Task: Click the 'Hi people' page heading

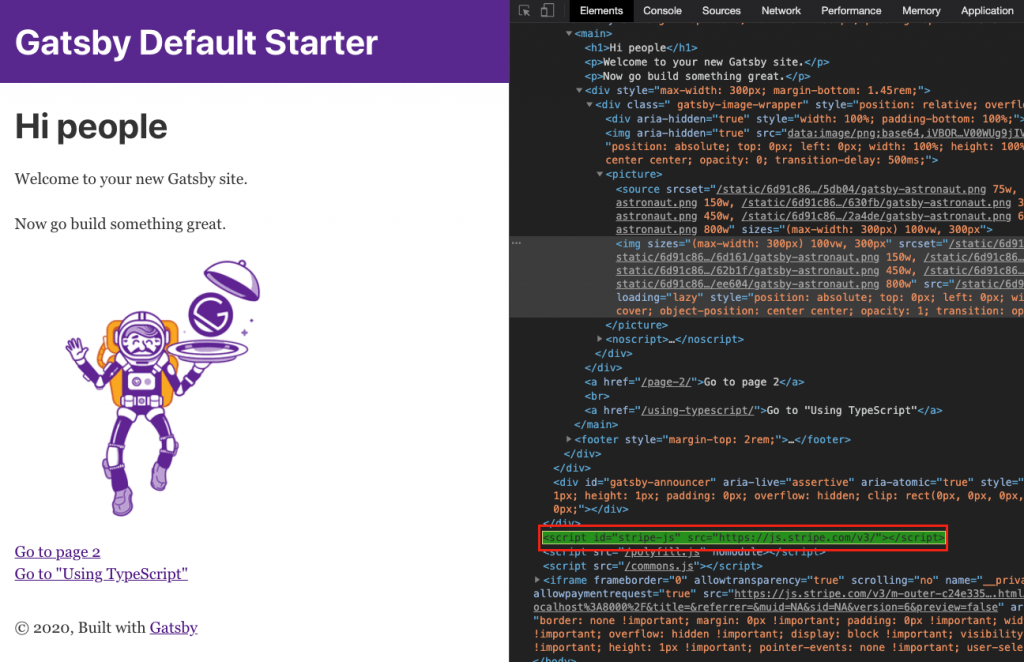Action: [91, 127]
